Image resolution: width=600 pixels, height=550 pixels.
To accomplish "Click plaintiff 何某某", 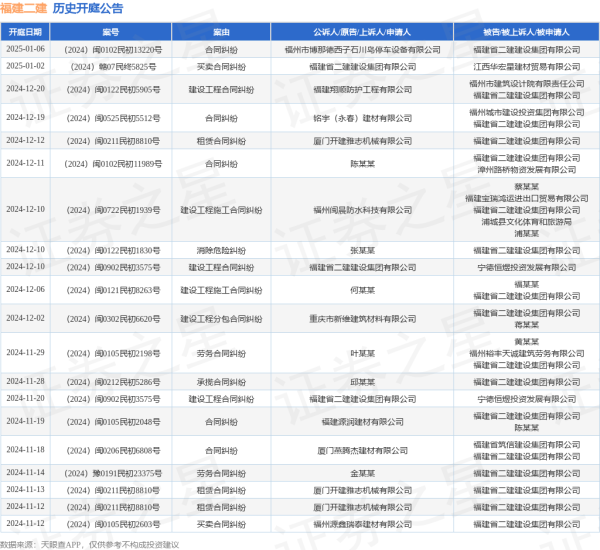I will [362, 291].
